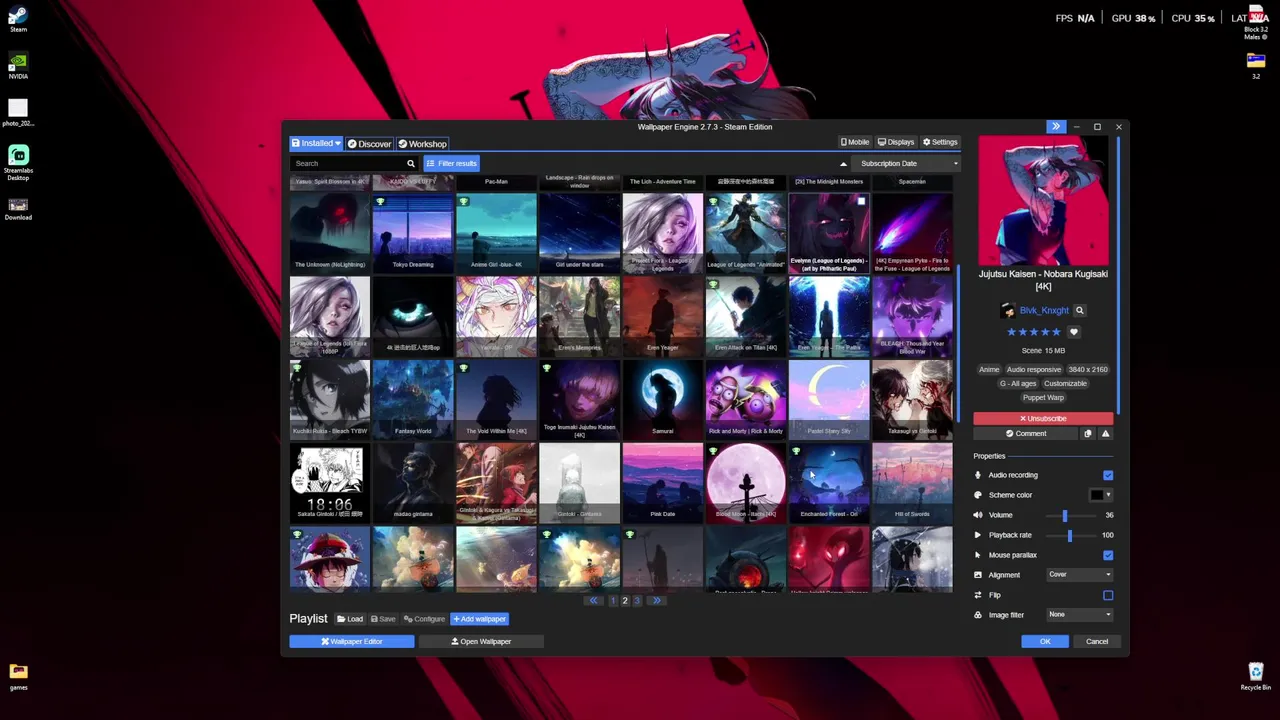Screen dimensions: 1280x720
Task: Click the cursor icon beside Mouse parallax
Action: click(978, 555)
